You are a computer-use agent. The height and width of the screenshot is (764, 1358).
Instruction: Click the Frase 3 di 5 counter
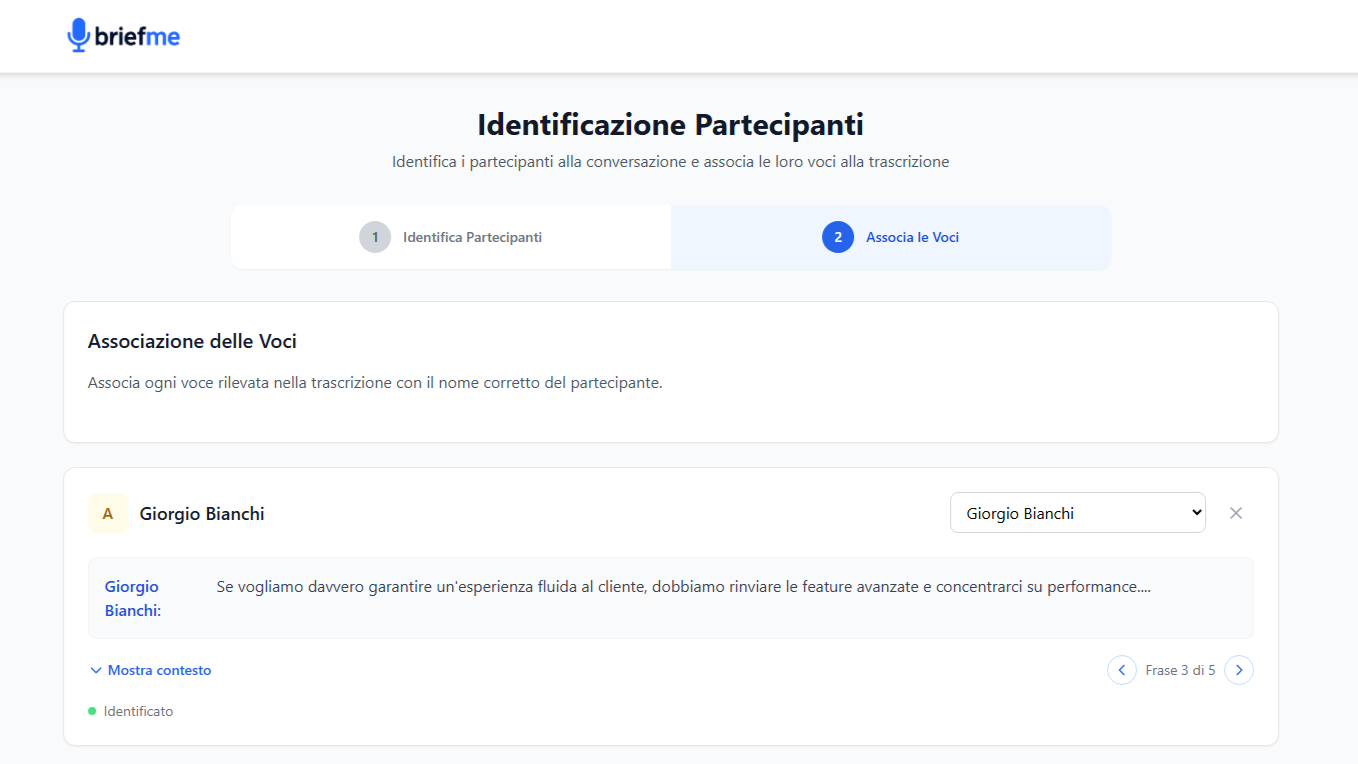[1180, 670]
